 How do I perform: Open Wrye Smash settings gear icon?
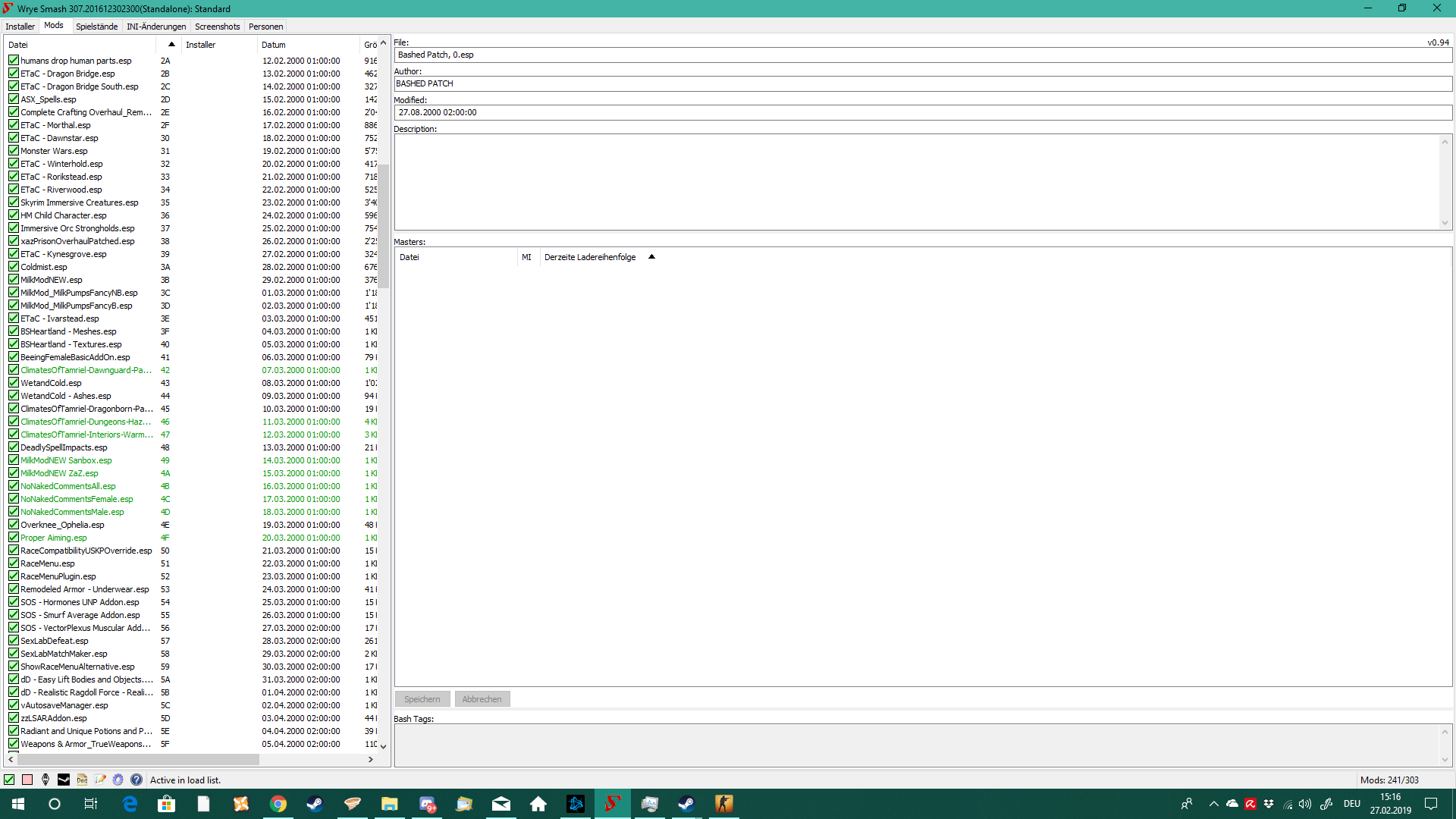pos(118,780)
